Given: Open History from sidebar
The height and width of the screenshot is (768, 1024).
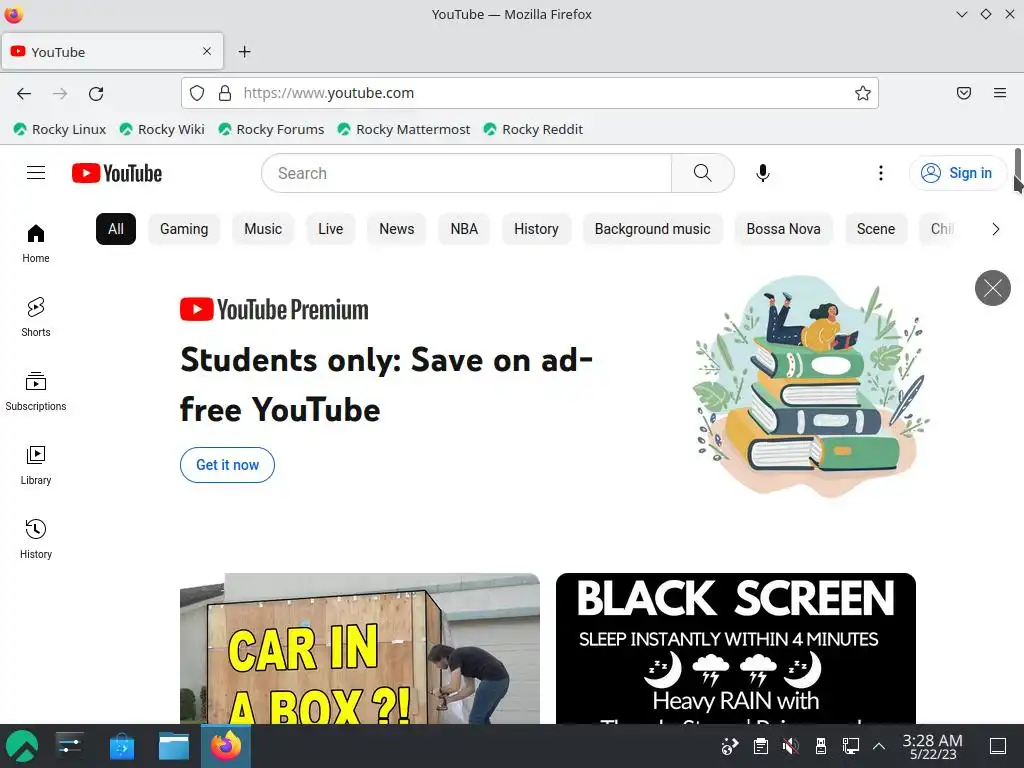Looking at the screenshot, I should [36, 539].
